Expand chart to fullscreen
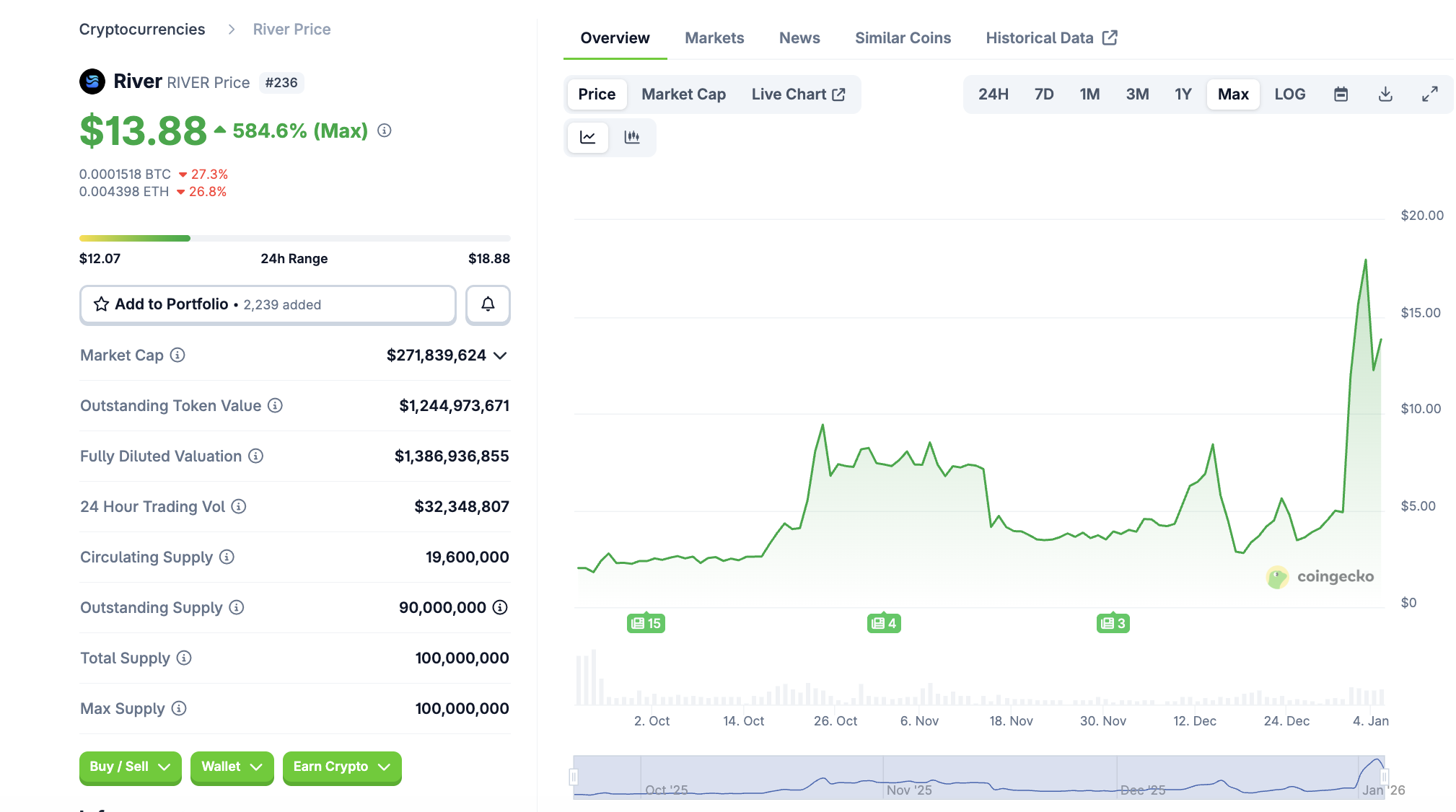Viewport: 1456px width, 812px height. (1429, 94)
